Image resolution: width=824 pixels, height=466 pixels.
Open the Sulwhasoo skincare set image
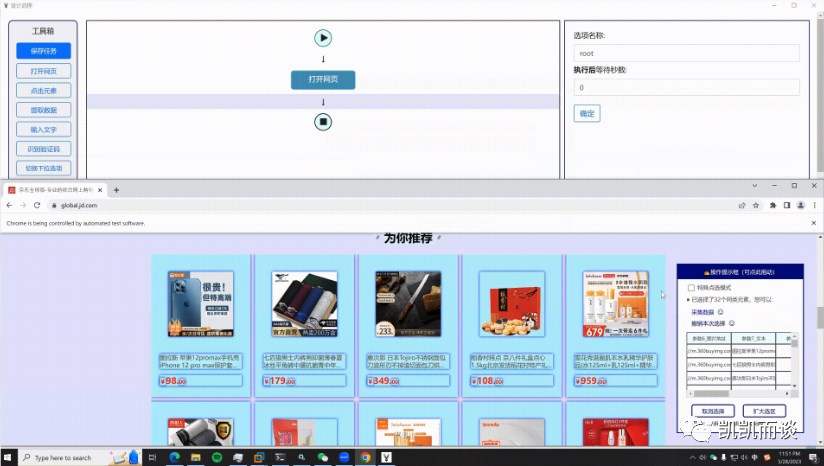coord(615,304)
